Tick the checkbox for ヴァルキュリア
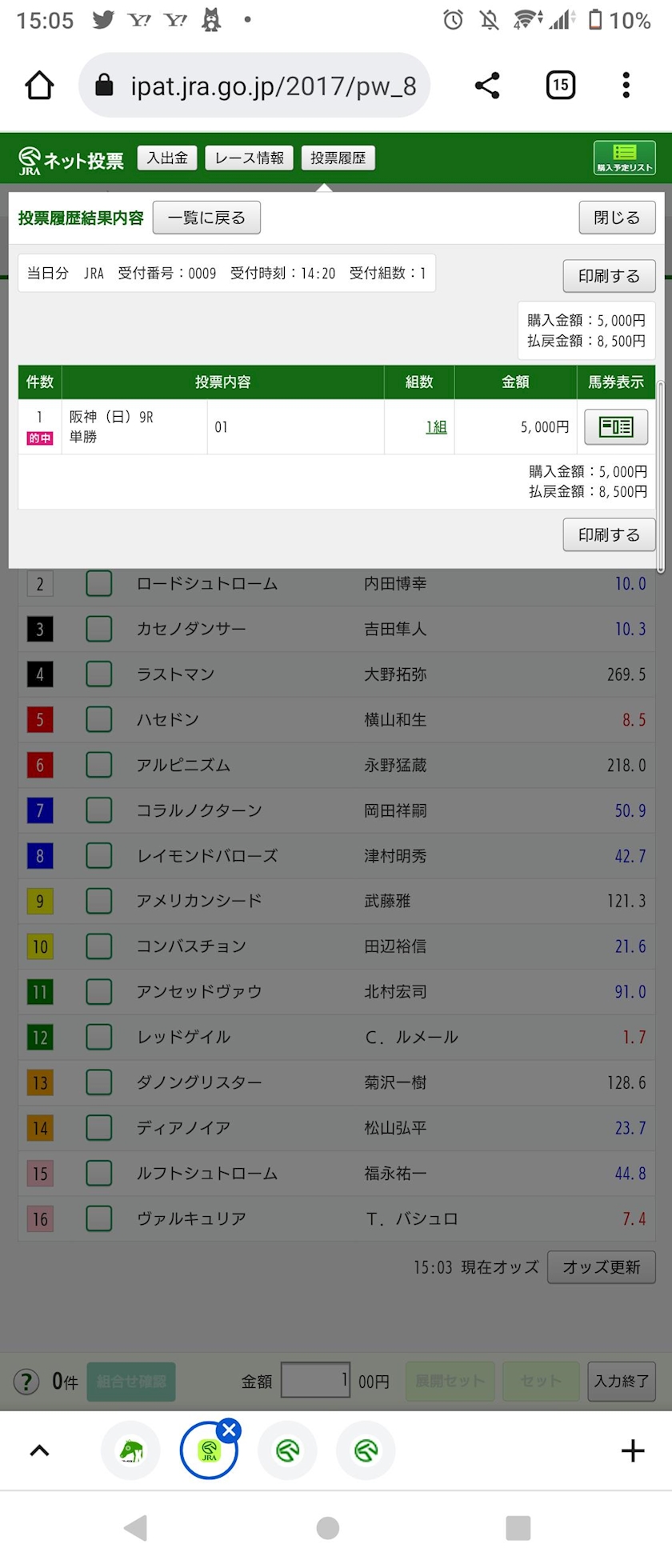The height and width of the screenshot is (1568, 672). click(99, 1218)
